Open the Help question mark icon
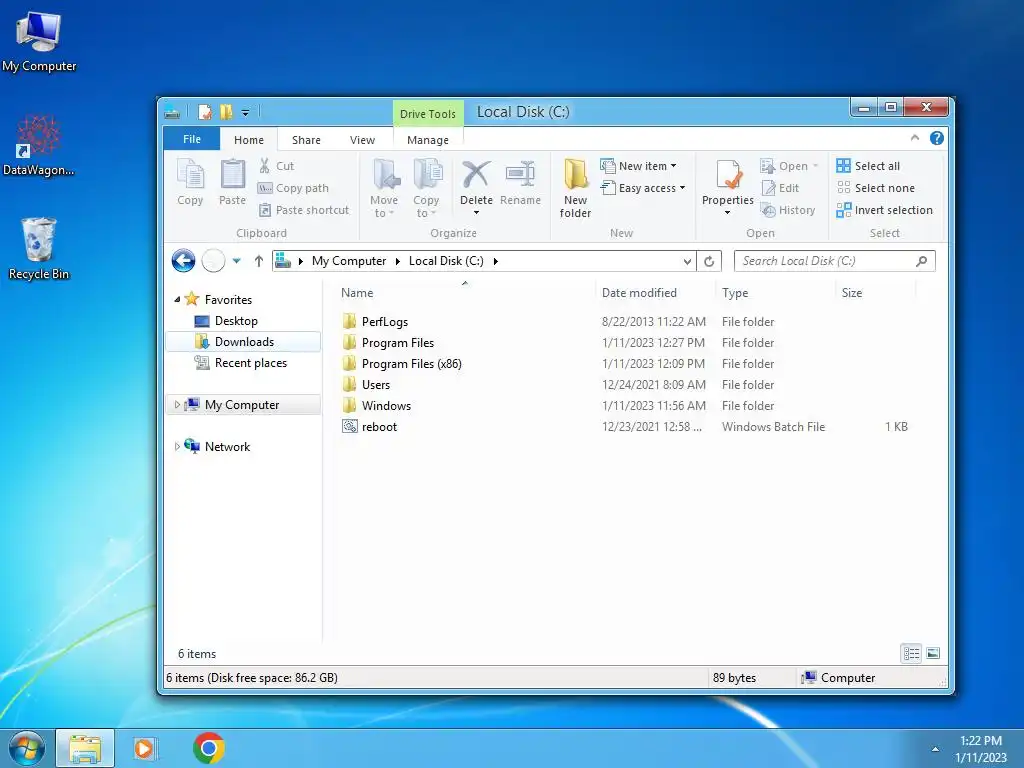This screenshot has height=768, width=1024. pos(936,138)
